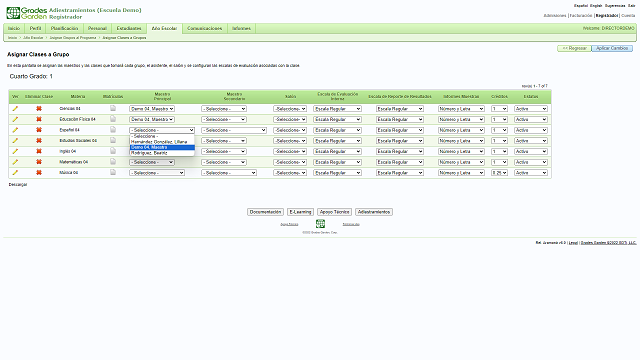Viewport: 640px width, 360px height.
Task: Open the matrículas document icon for Educación Física 04
Action: coord(113,119)
